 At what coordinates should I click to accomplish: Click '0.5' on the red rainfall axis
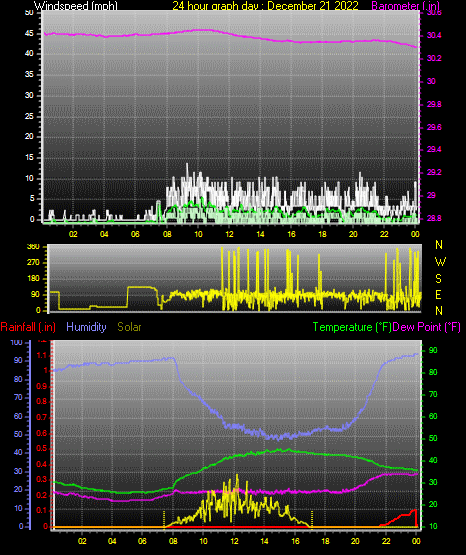(42, 448)
